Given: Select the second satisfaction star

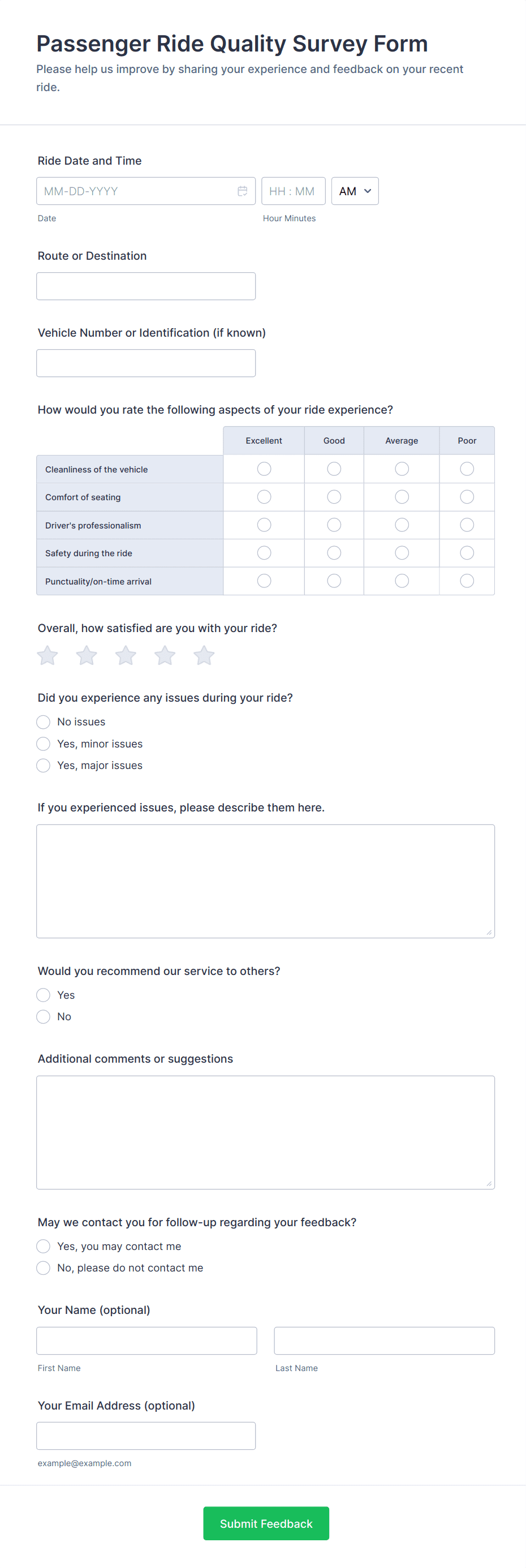Looking at the screenshot, I should tap(87, 656).
